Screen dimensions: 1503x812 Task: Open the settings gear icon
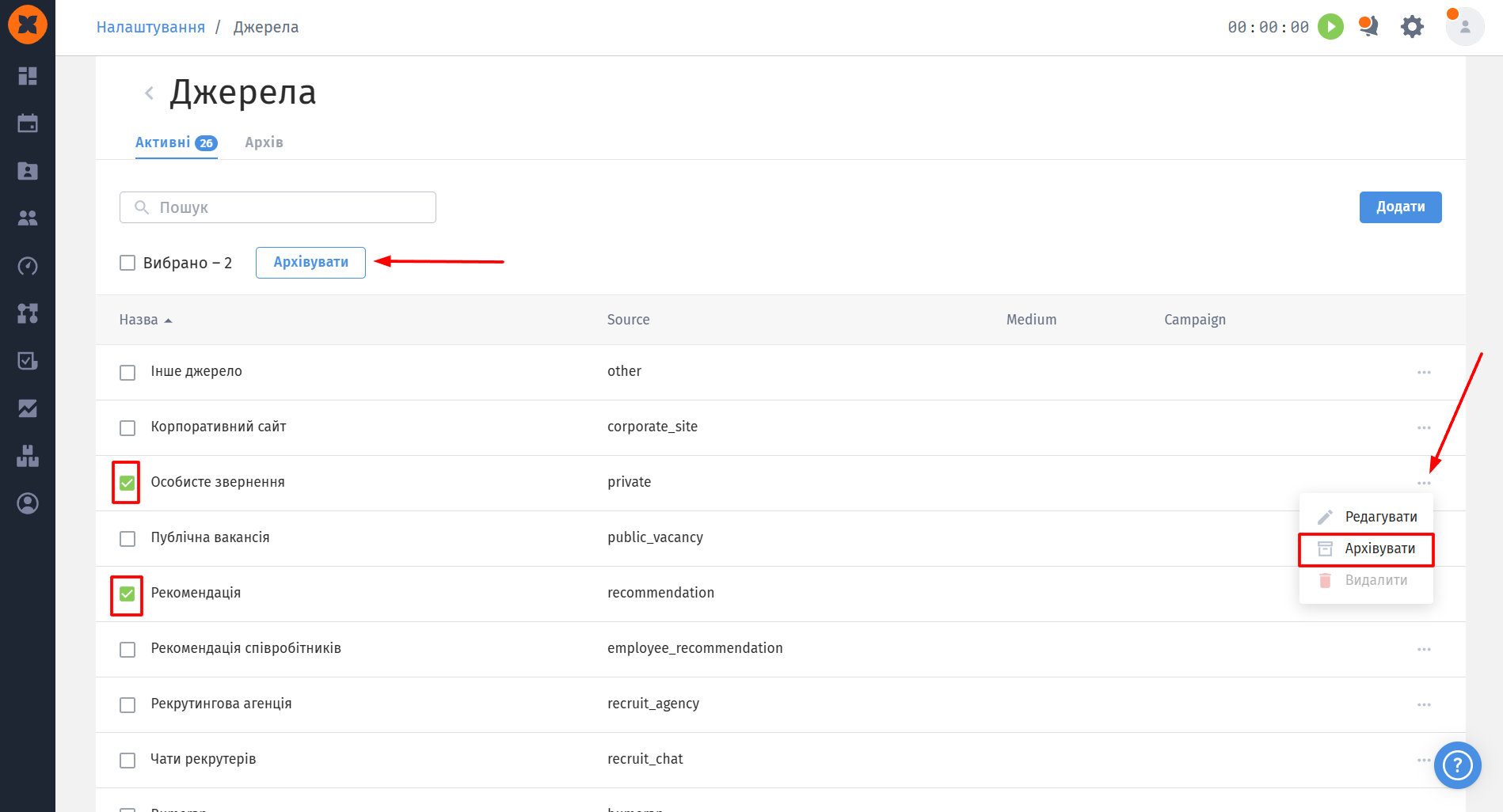pos(1412,27)
